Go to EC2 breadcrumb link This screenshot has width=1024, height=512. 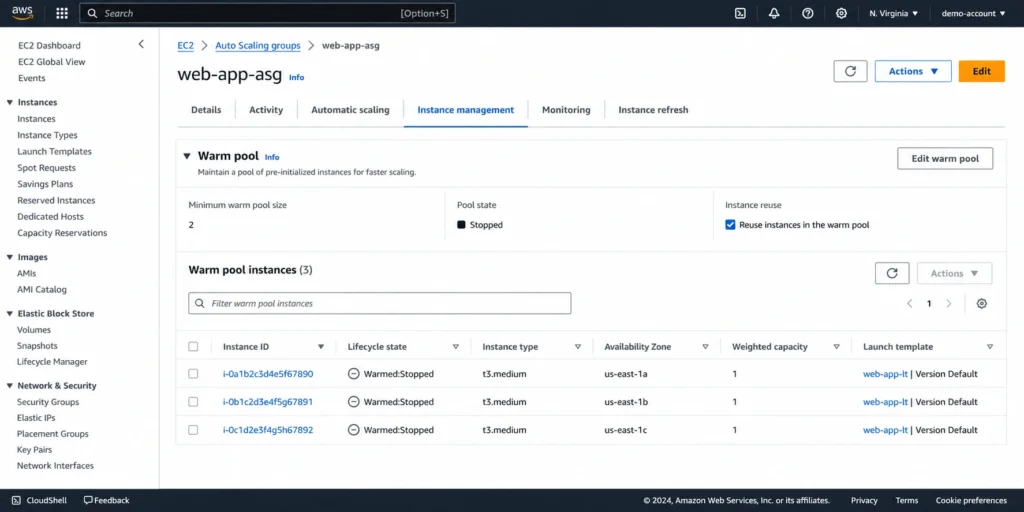[x=185, y=46]
